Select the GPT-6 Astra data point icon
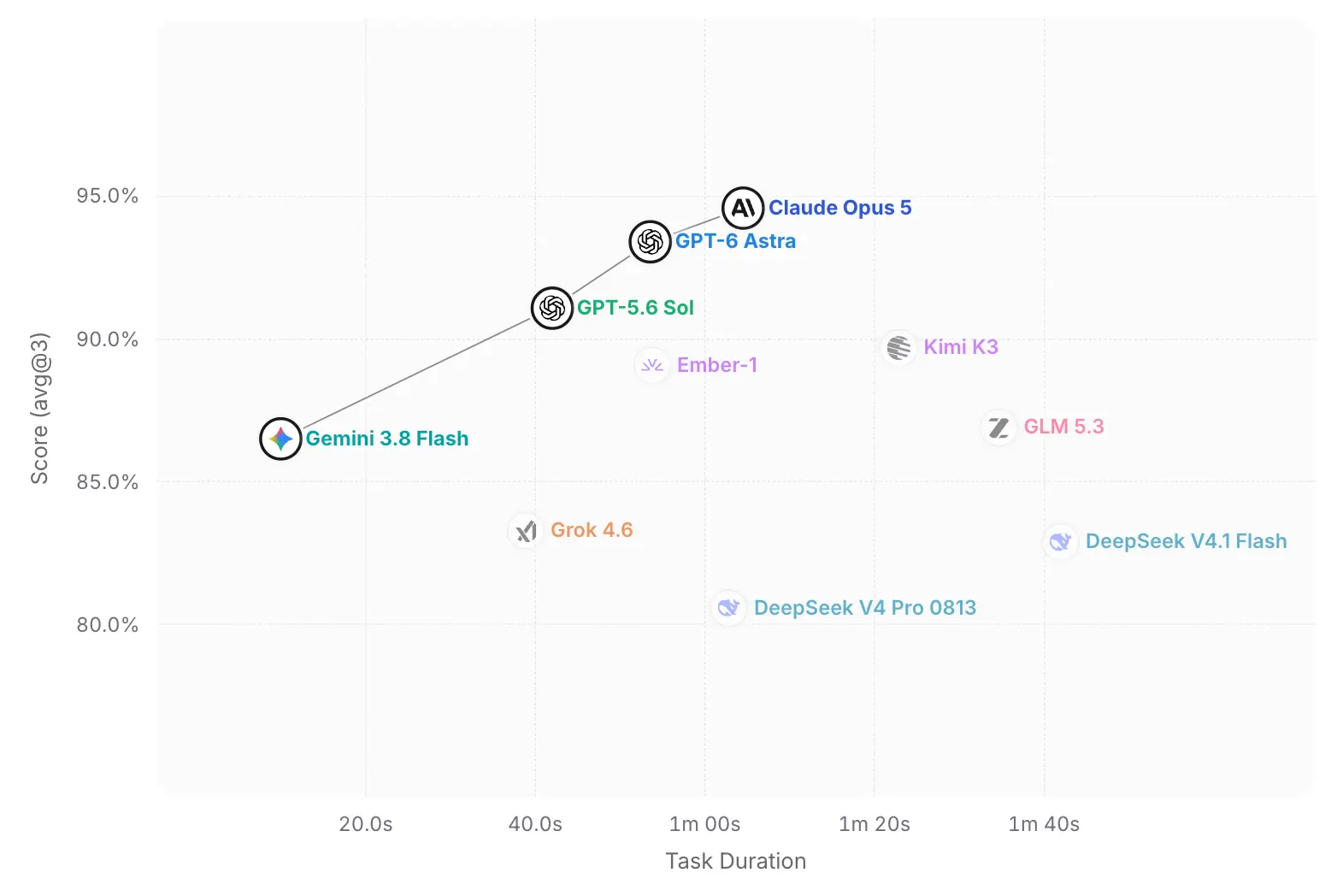 (650, 241)
